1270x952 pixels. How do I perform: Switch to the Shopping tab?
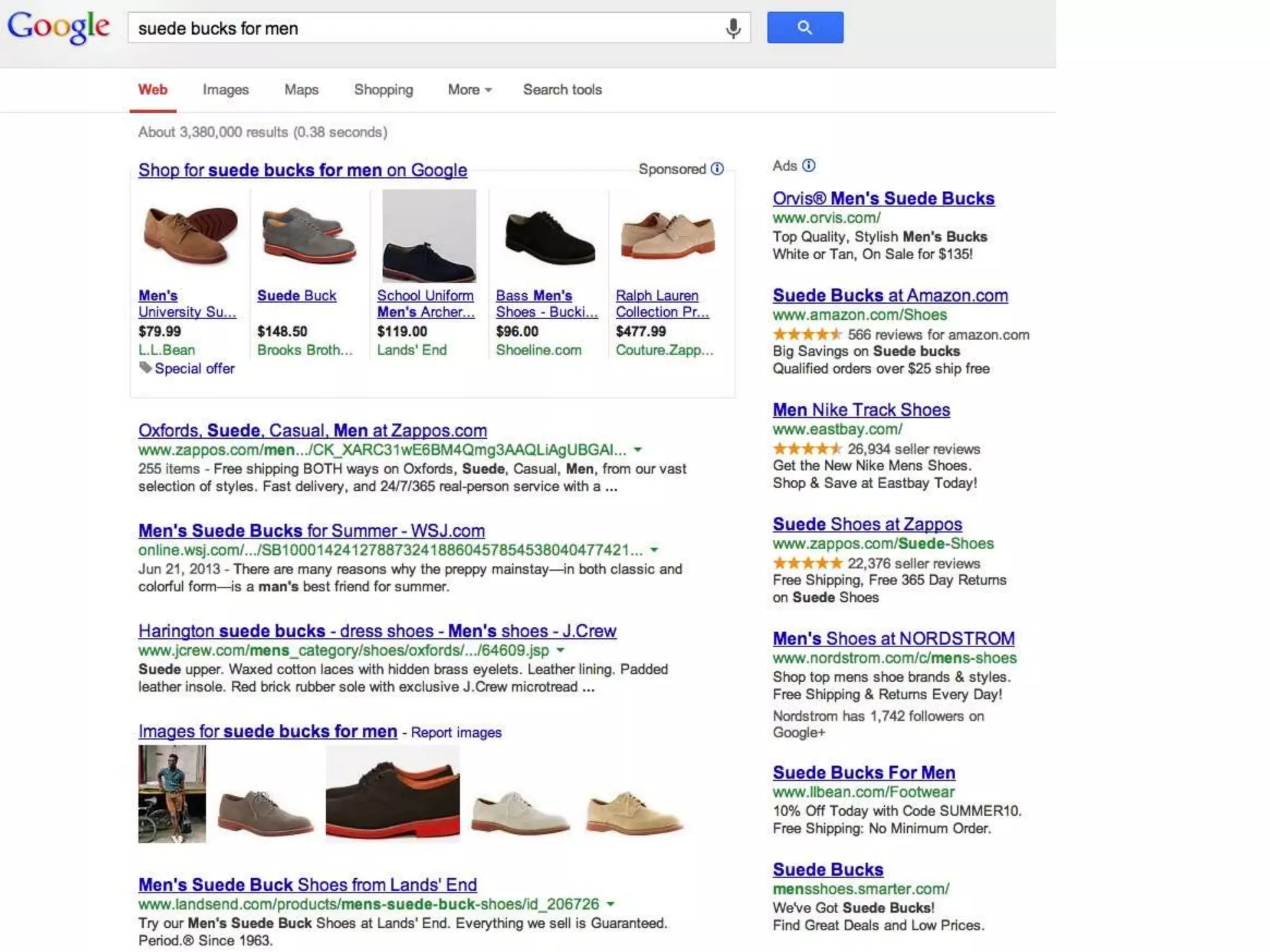click(x=383, y=90)
